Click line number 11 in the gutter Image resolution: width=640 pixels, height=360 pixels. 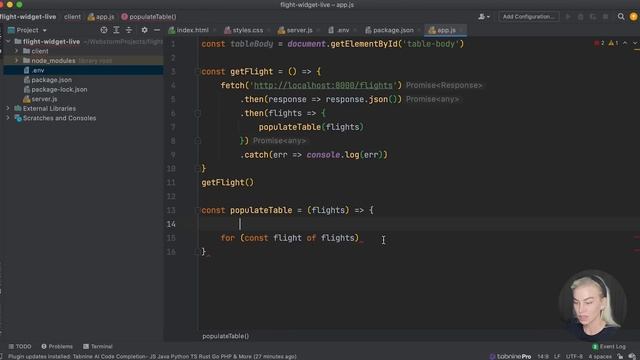click(171, 182)
